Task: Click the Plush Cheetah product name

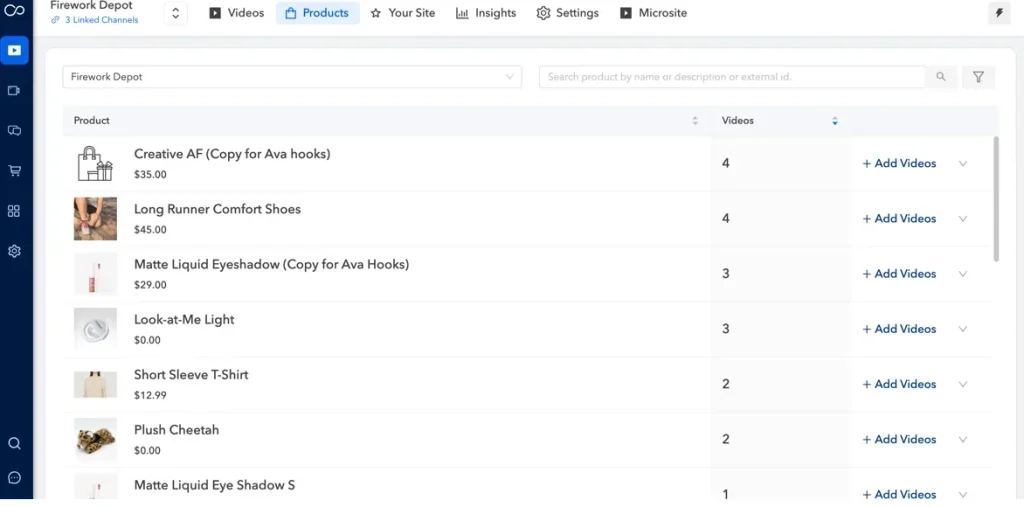Action: point(176,430)
